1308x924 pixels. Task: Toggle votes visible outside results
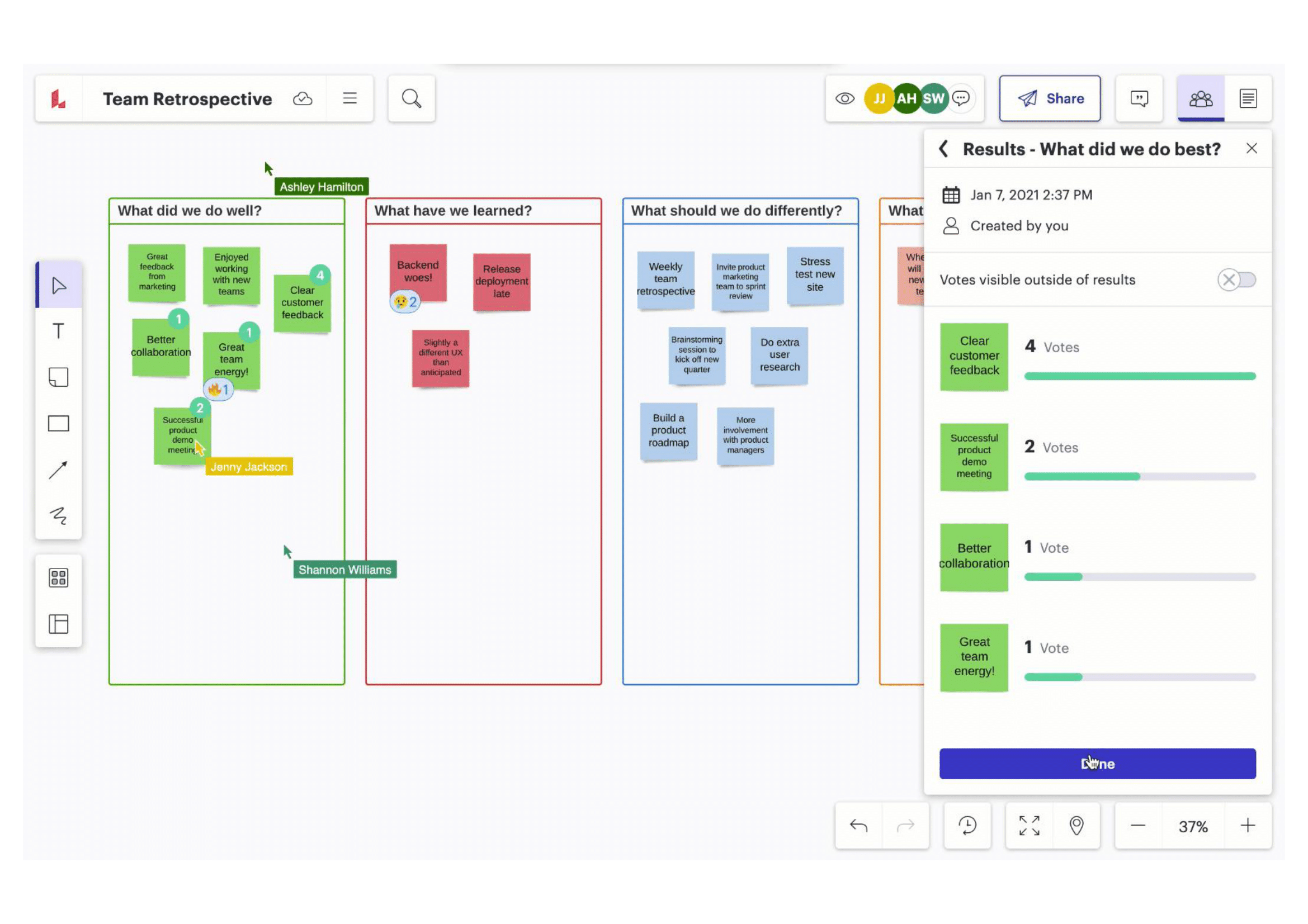point(1237,280)
